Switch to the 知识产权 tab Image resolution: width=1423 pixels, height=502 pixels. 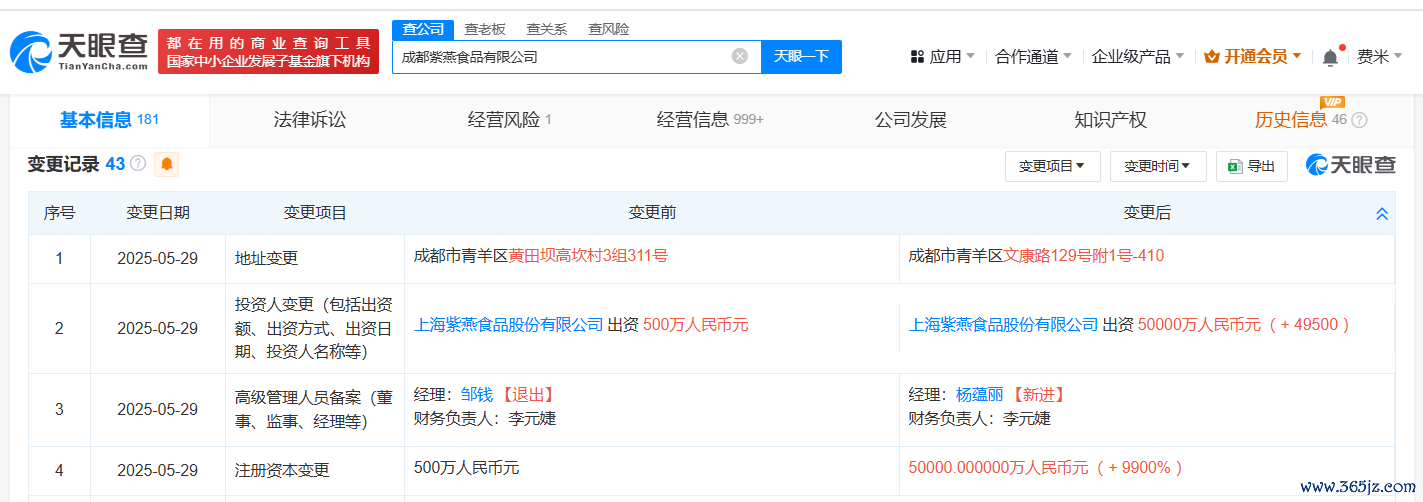pos(1110,120)
